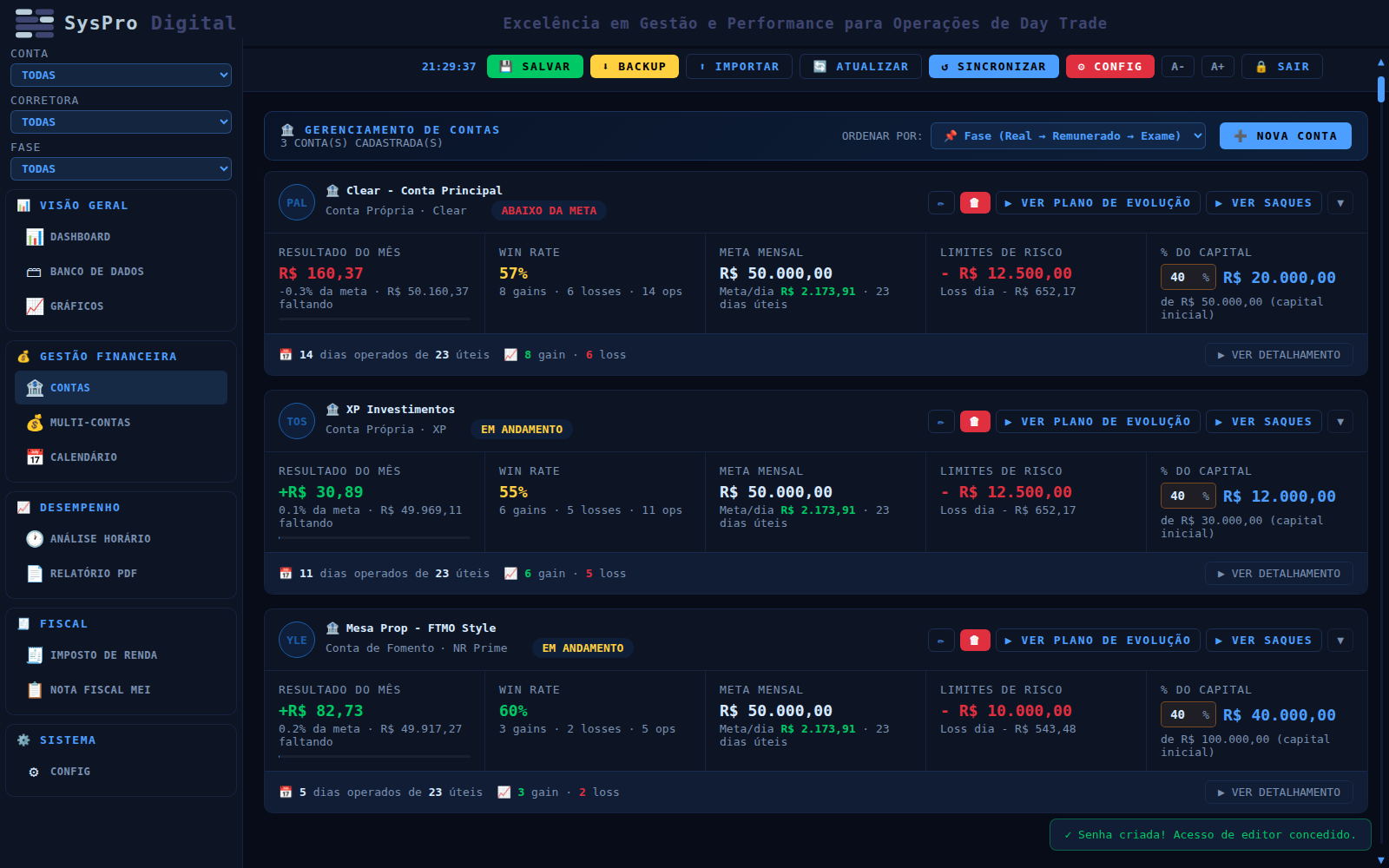Open Config under Sistema in sidebar
Screen dimensions: 1389x868
(x=122, y=772)
